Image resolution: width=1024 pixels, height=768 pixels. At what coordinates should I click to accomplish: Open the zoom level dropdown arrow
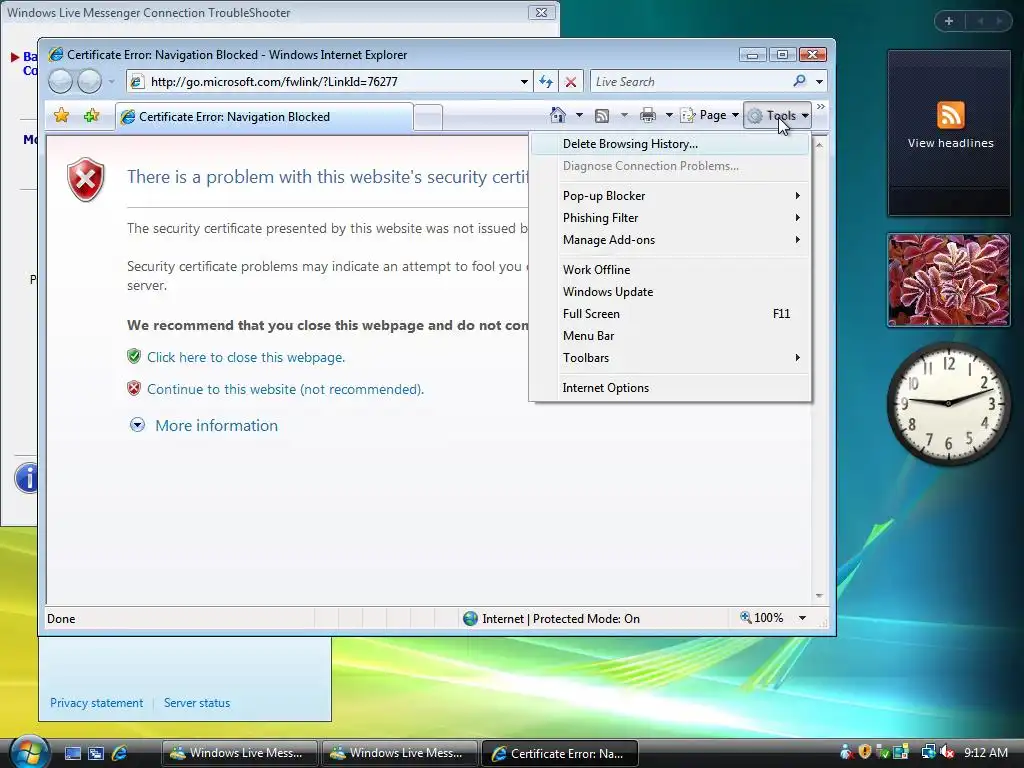802,618
